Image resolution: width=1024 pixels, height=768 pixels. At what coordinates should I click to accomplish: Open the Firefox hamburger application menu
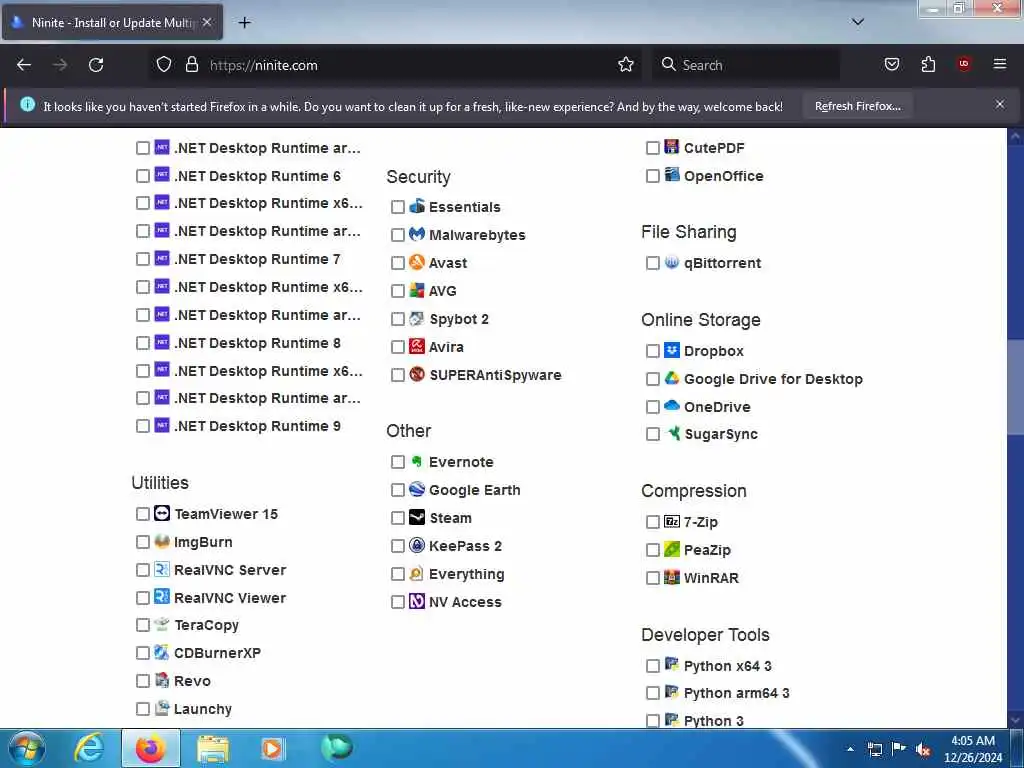1000,64
